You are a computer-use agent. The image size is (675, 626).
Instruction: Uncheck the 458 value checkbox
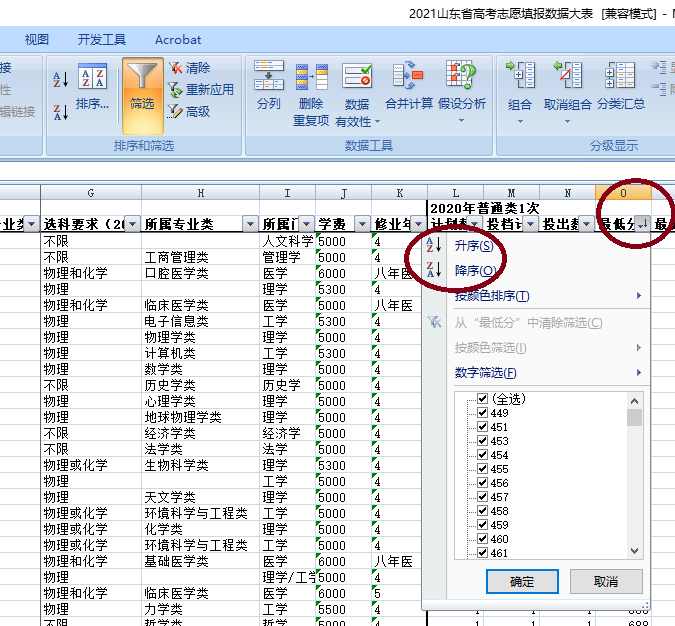click(482, 511)
